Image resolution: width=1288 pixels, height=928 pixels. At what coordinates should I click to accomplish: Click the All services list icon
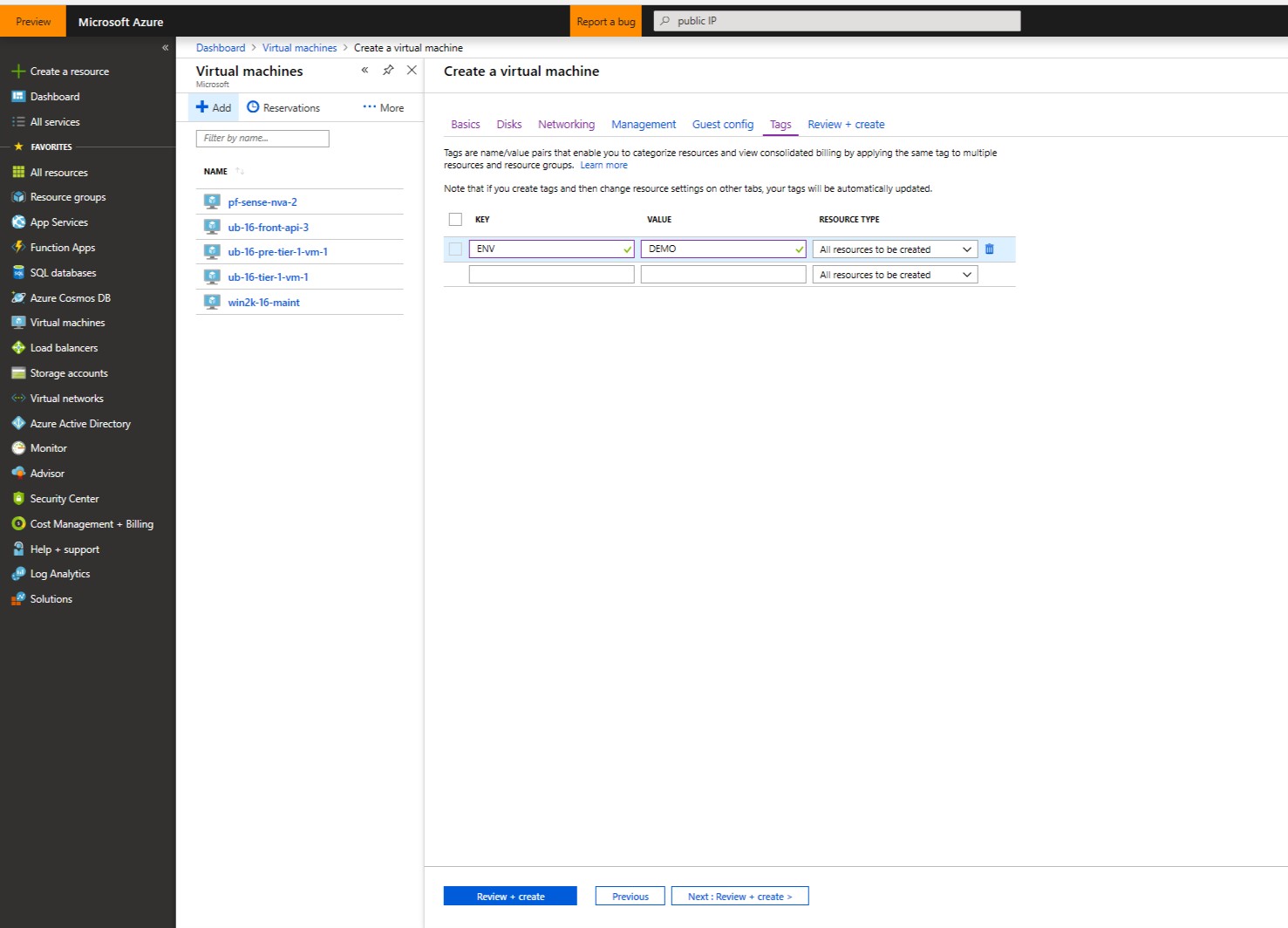click(x=18, y=122)
